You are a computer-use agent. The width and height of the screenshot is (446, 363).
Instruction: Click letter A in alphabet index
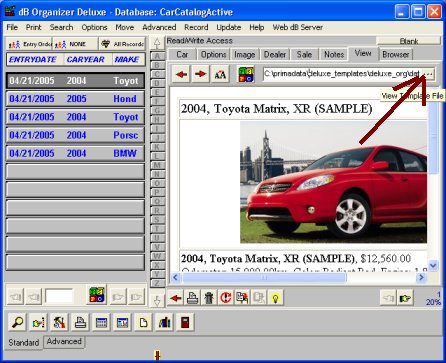click(157, 56)
